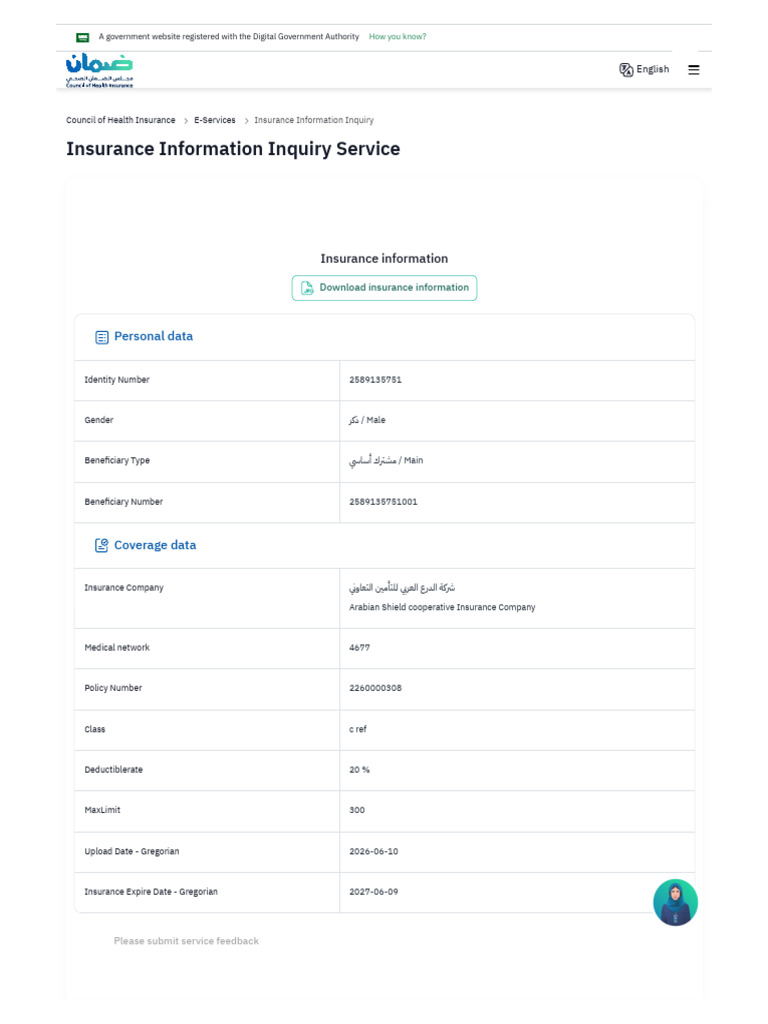This screenshot has height=1024, width=768.
Task: Click the Identity Number label
Action: (117, 380)
